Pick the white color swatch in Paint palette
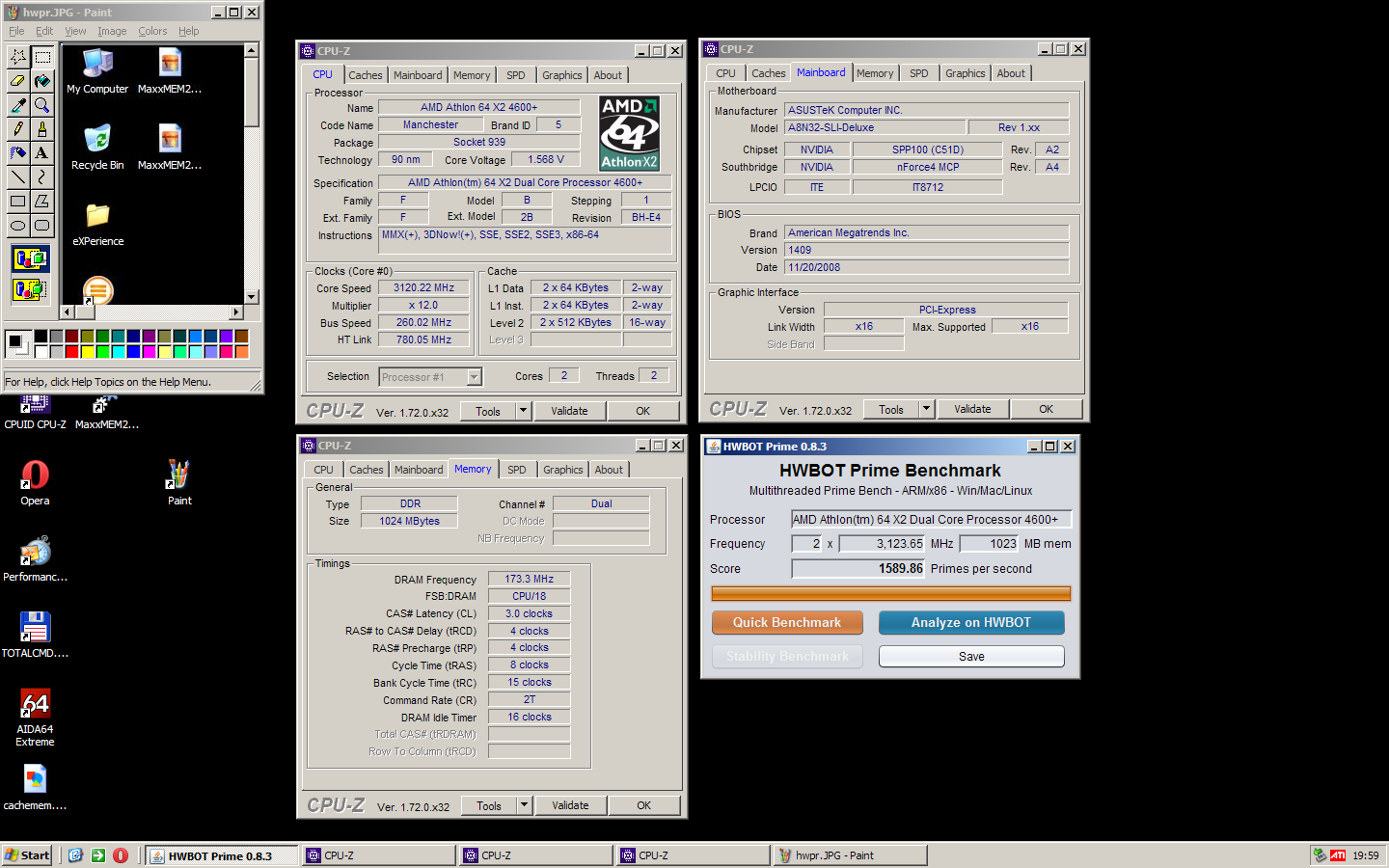Screen dimensions: 1389x868 41,351
